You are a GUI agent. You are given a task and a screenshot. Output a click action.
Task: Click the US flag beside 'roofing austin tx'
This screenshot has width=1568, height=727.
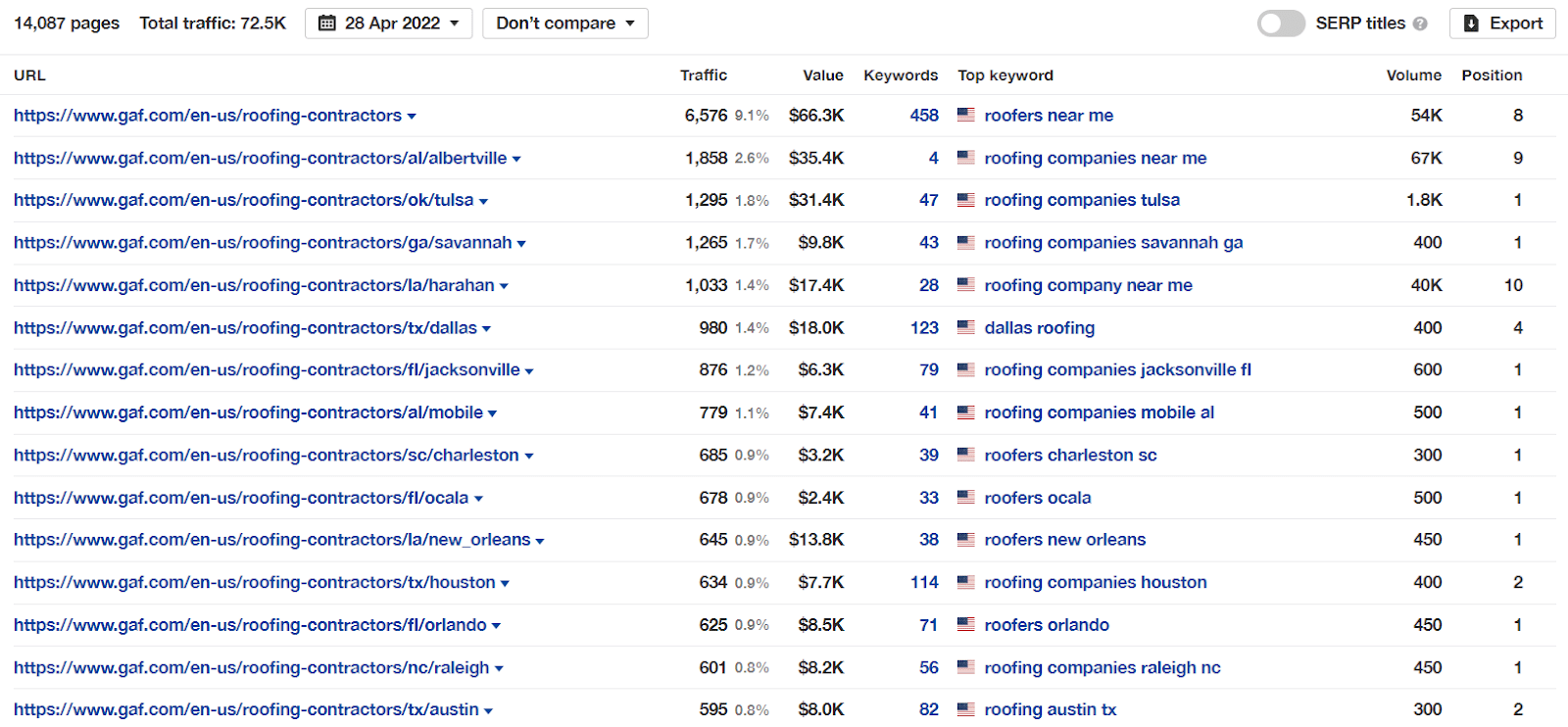[966, 709]
